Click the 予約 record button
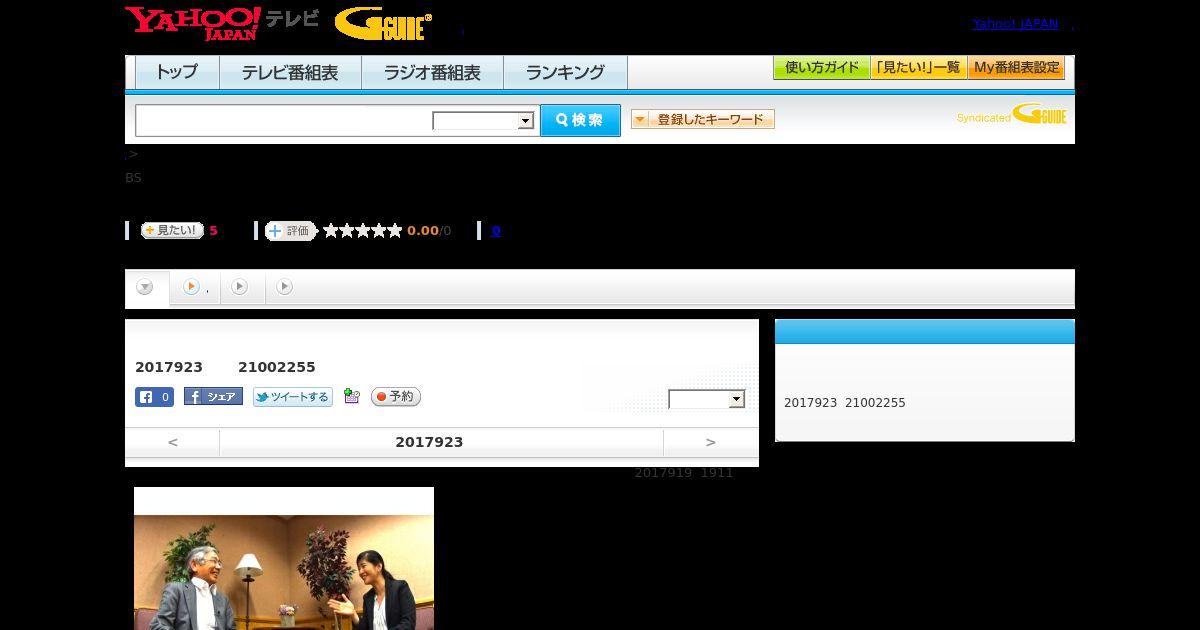1200x630 pixels. [396, 397]
